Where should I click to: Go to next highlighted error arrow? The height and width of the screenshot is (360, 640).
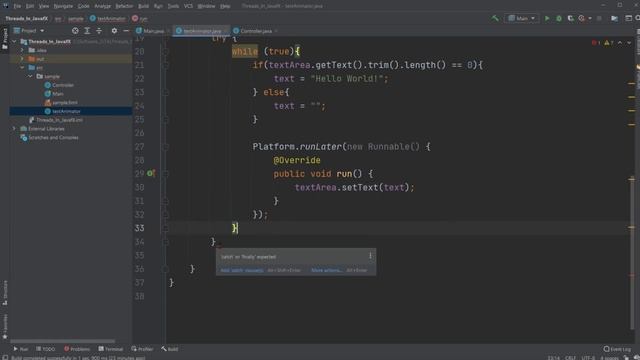tap(629, 43)
